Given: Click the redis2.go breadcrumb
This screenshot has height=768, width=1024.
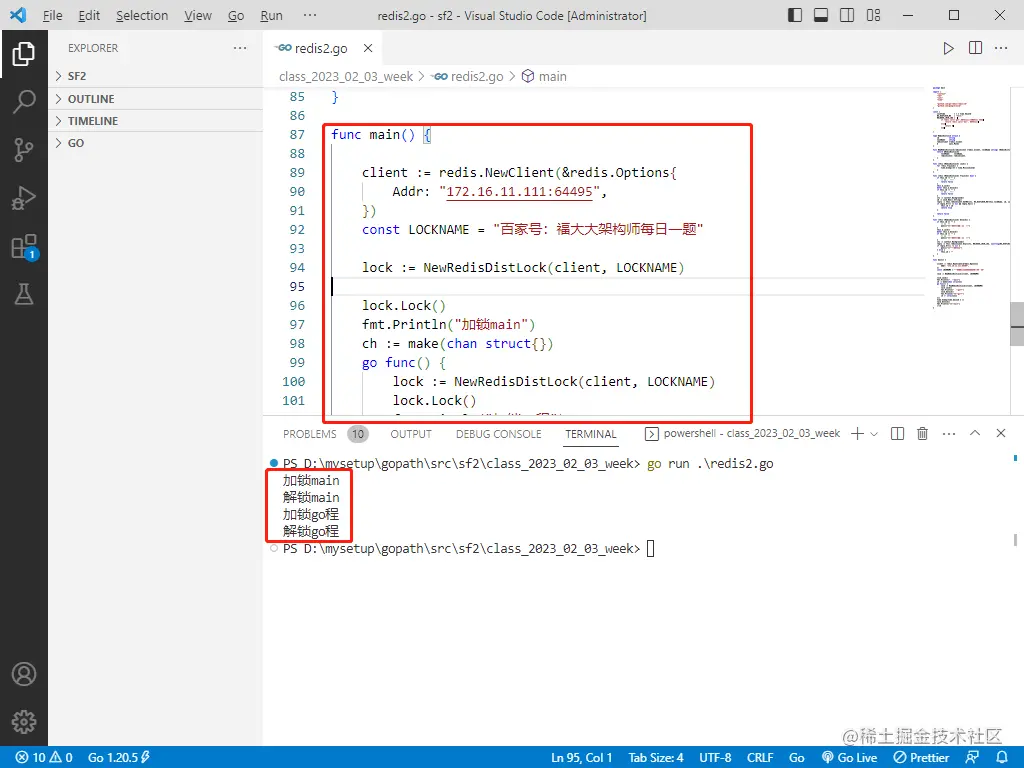Looking at the screenshot, I should click(x=468, y=76).
